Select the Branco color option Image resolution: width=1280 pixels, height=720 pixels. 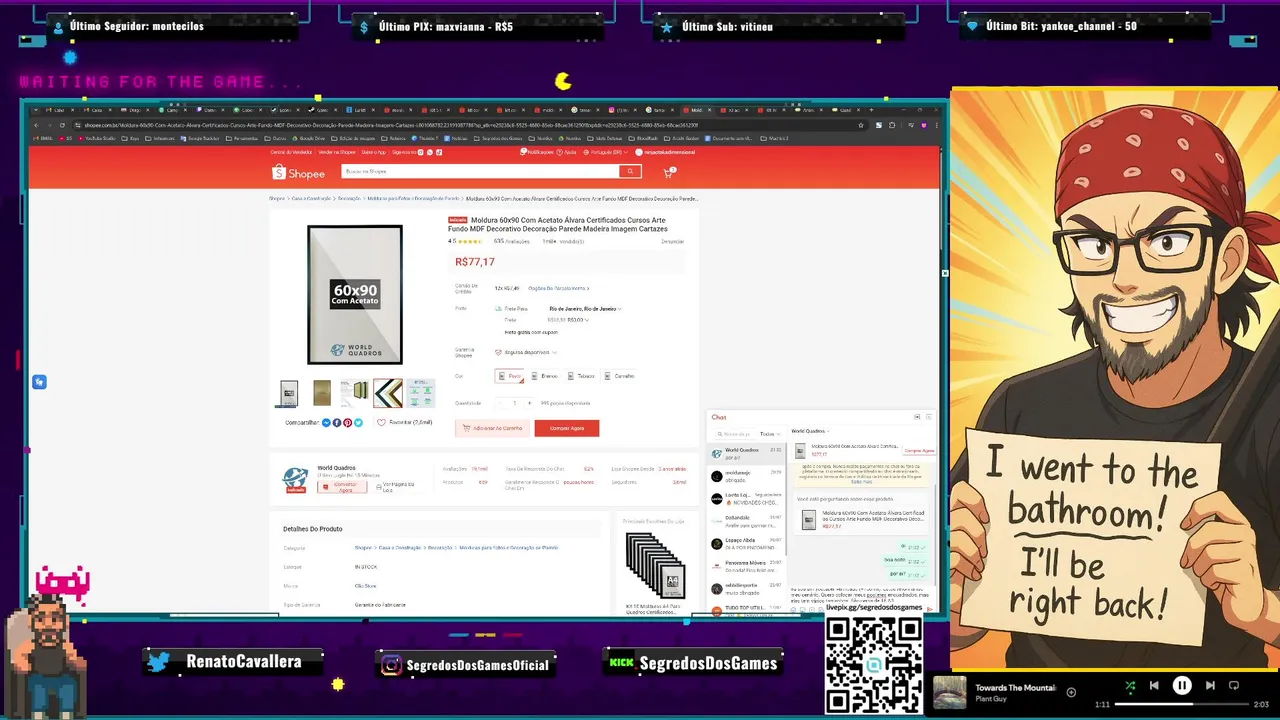[545, 376]
